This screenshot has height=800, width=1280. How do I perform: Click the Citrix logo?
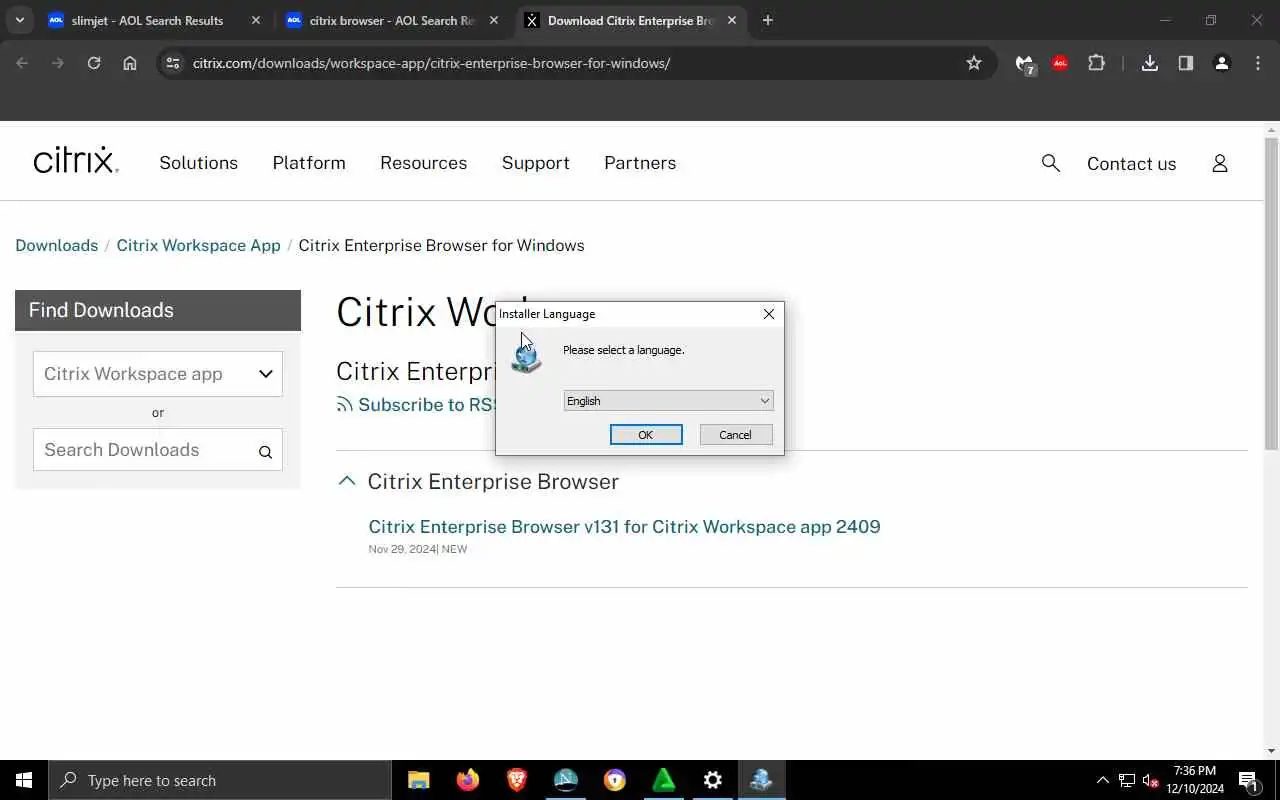pyautogui.click(x=76, y=161)
